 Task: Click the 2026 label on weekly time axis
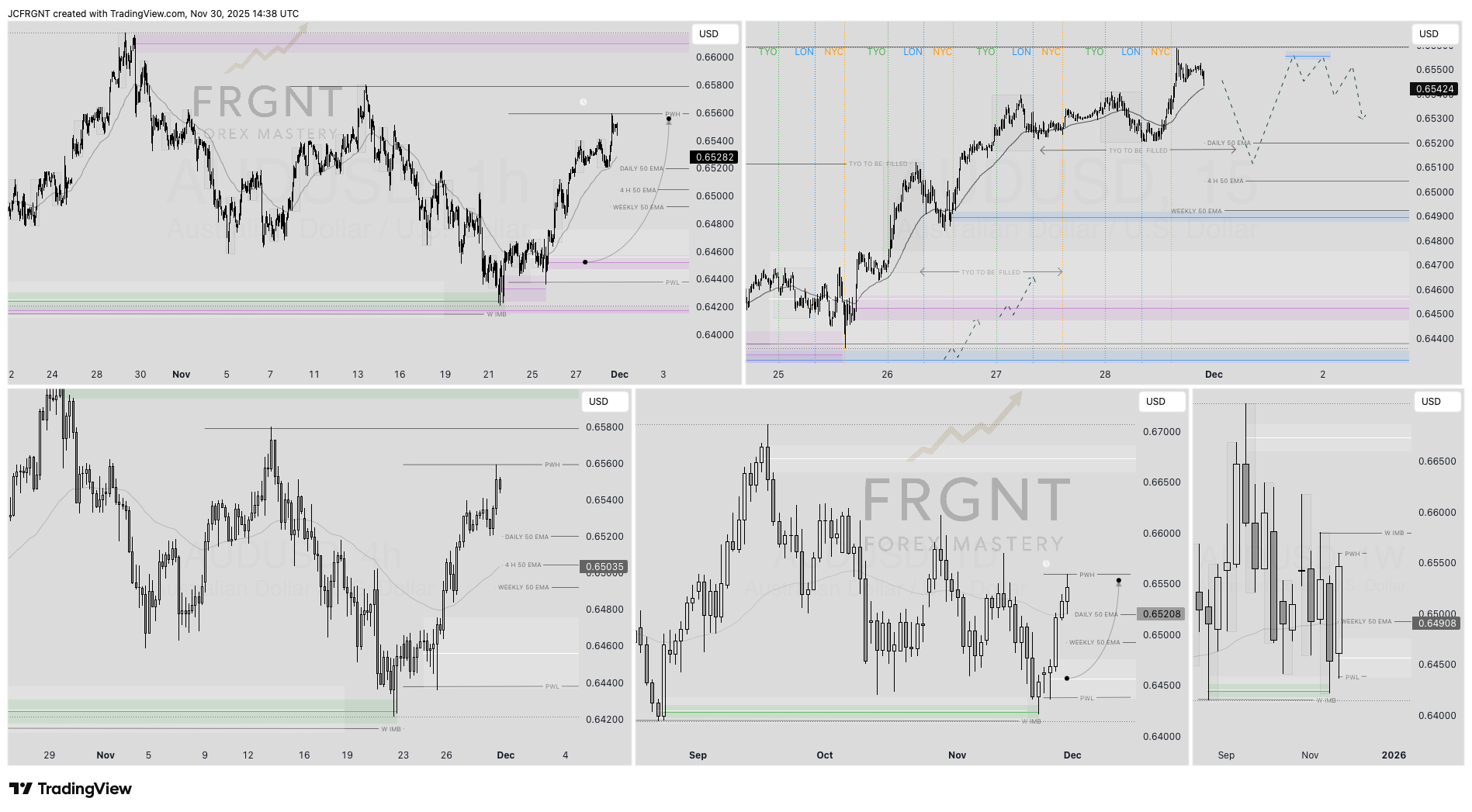(1394, 755)
